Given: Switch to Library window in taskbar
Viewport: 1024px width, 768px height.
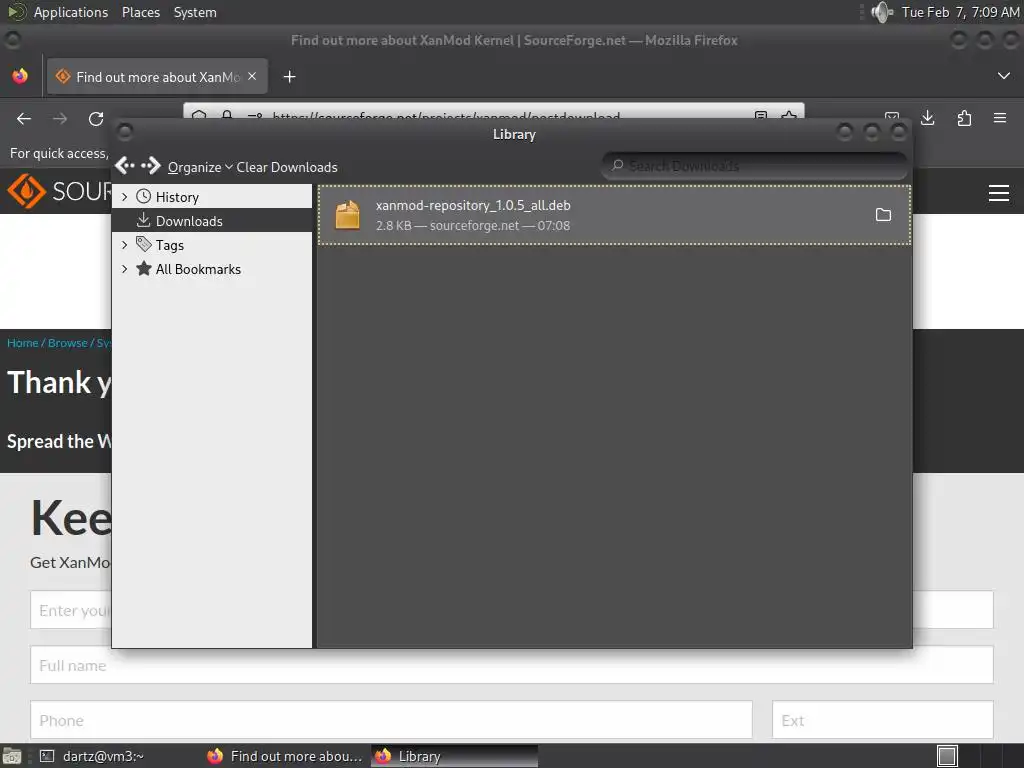Looking at the screenshot, I should coord(455,756).
